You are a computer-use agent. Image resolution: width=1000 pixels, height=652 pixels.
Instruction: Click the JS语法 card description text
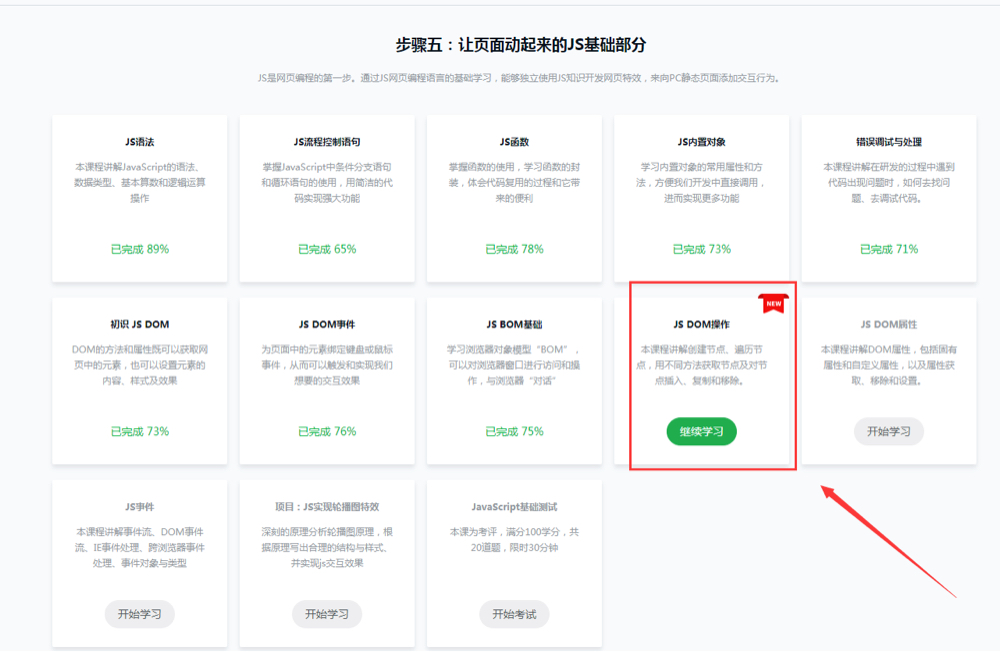click(140, 182)
